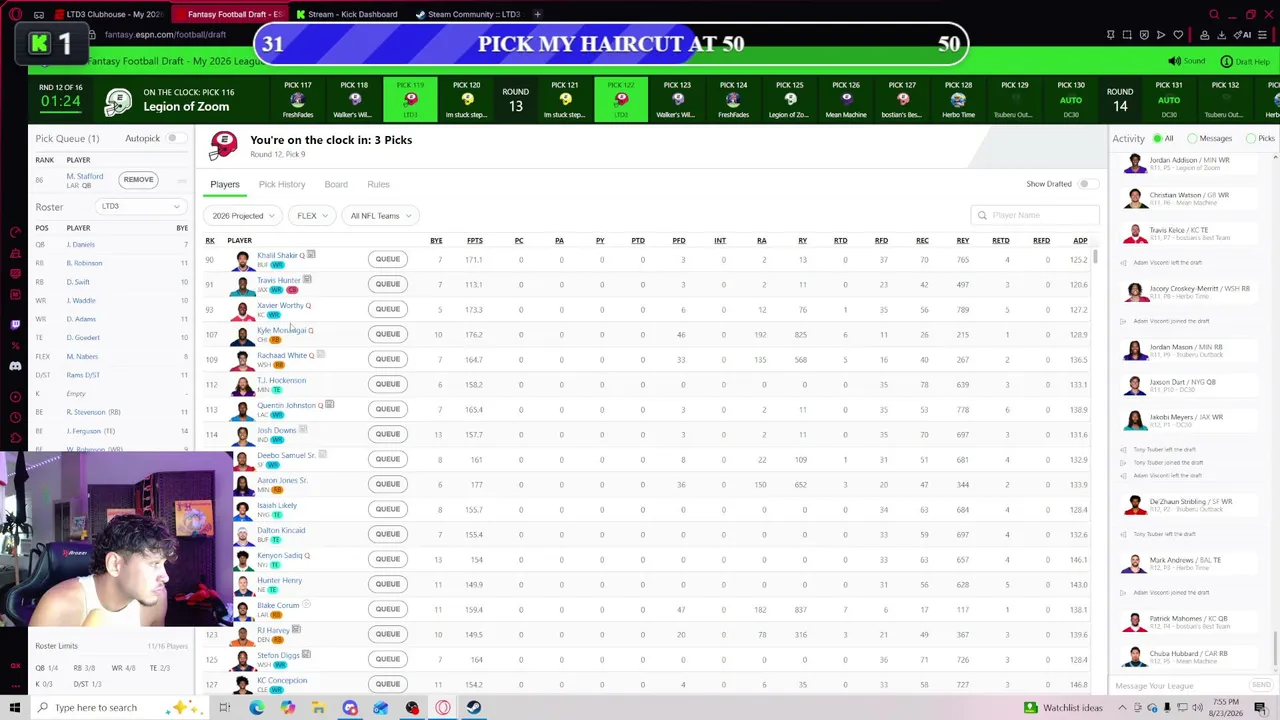The height and width of the screenshot is (720, 1280).
Task: Open Dalton Kincaid player link
Action: [x=281, y=530]
